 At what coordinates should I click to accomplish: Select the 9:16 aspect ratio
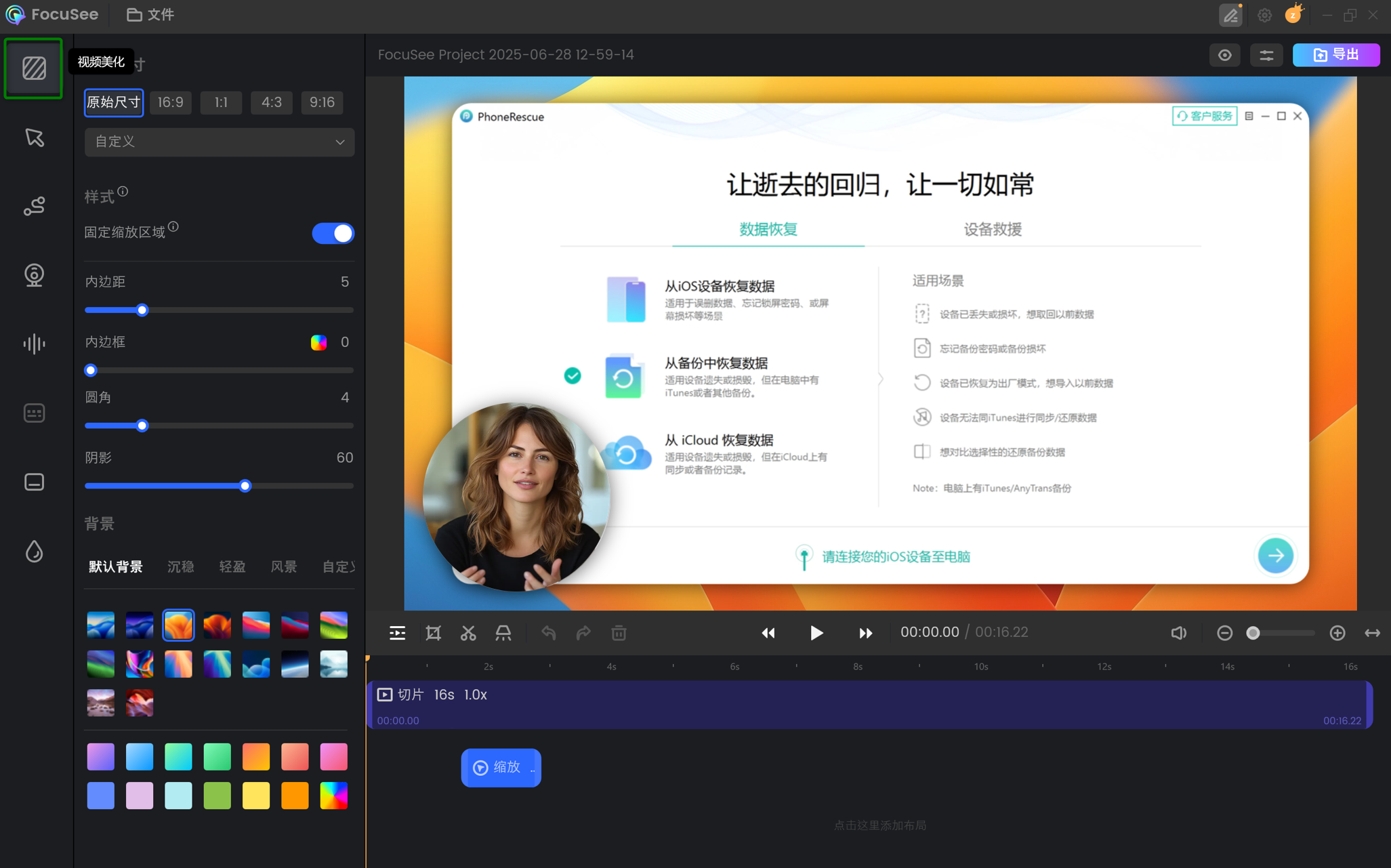click(x=322, y=102)
